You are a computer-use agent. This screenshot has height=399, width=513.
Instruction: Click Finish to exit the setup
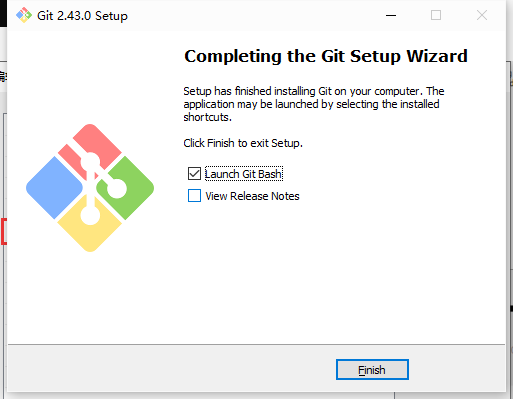372,370
